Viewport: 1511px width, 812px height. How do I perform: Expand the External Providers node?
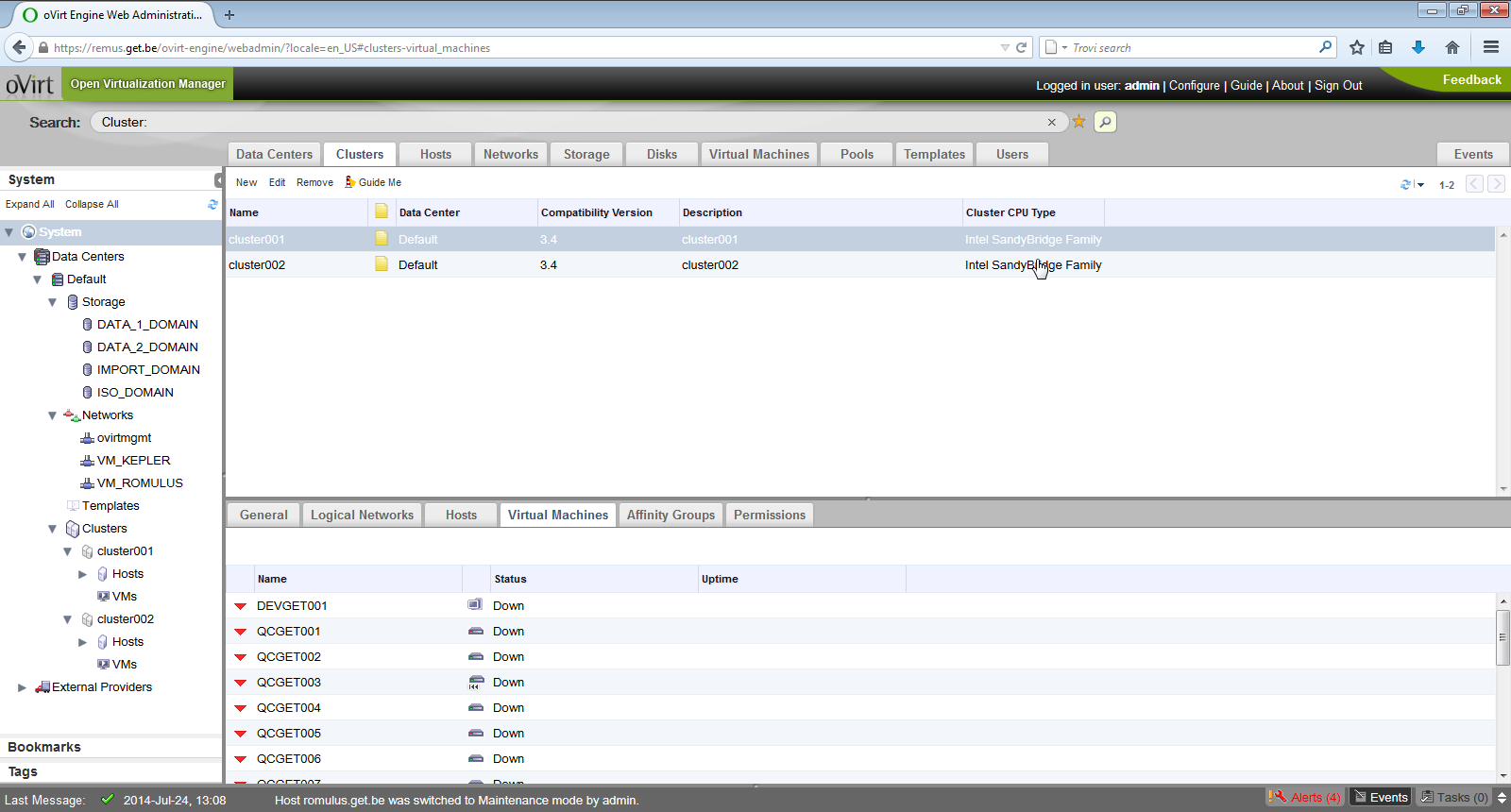click(23, 687)
